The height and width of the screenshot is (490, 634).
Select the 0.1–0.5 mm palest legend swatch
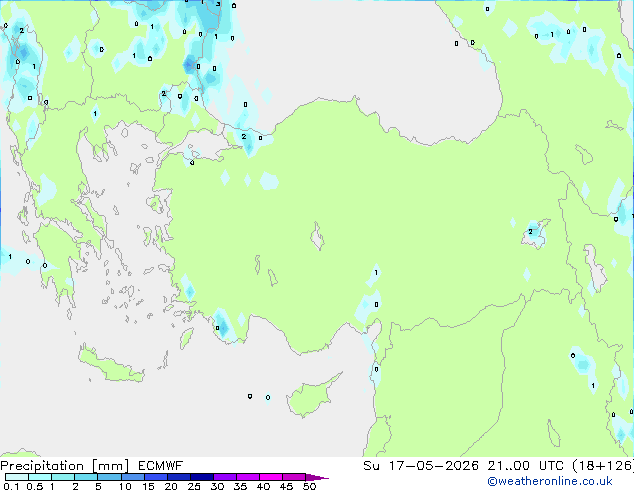point(17,477)
